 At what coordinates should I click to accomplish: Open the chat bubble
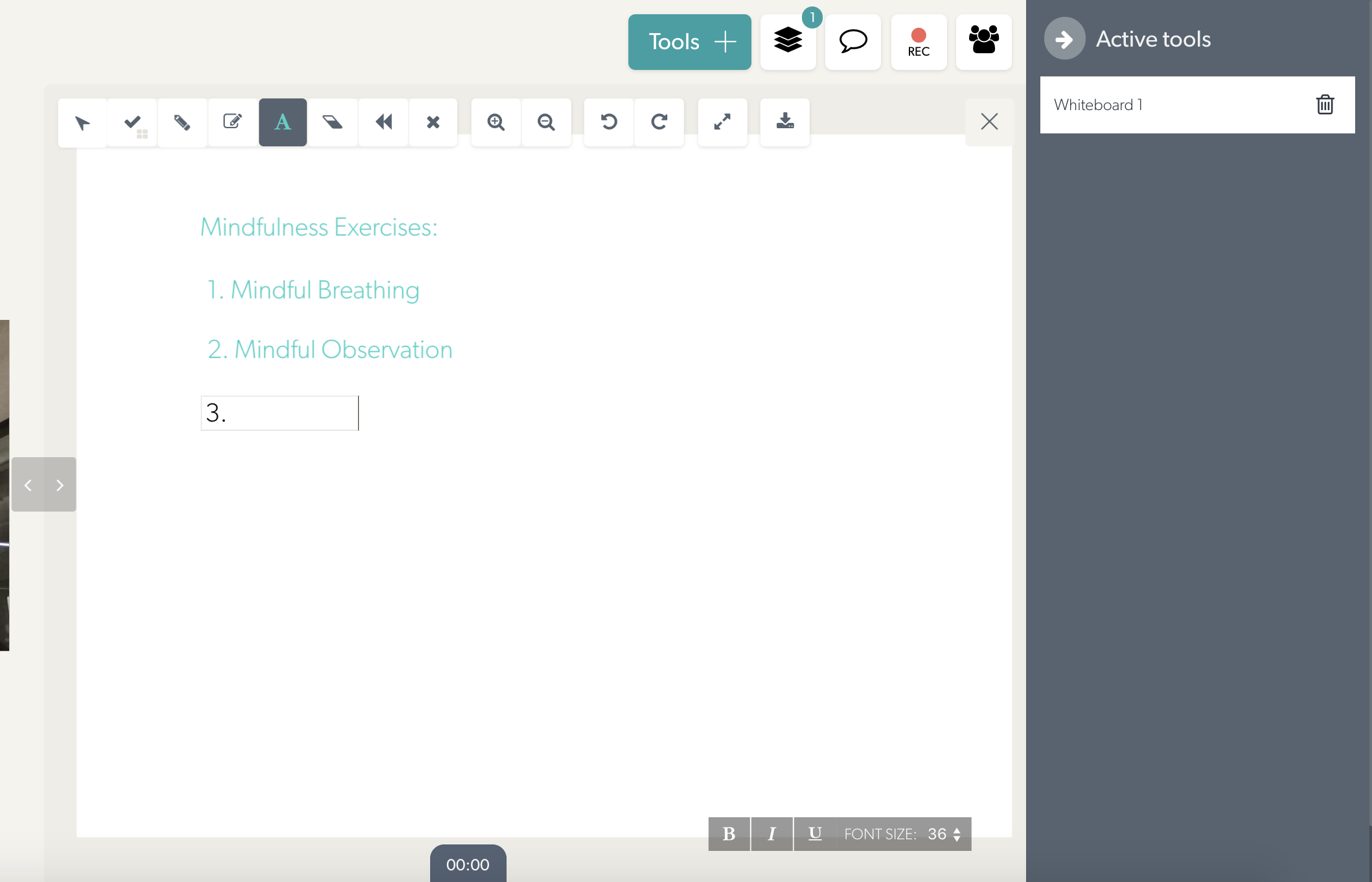point(853,42)
